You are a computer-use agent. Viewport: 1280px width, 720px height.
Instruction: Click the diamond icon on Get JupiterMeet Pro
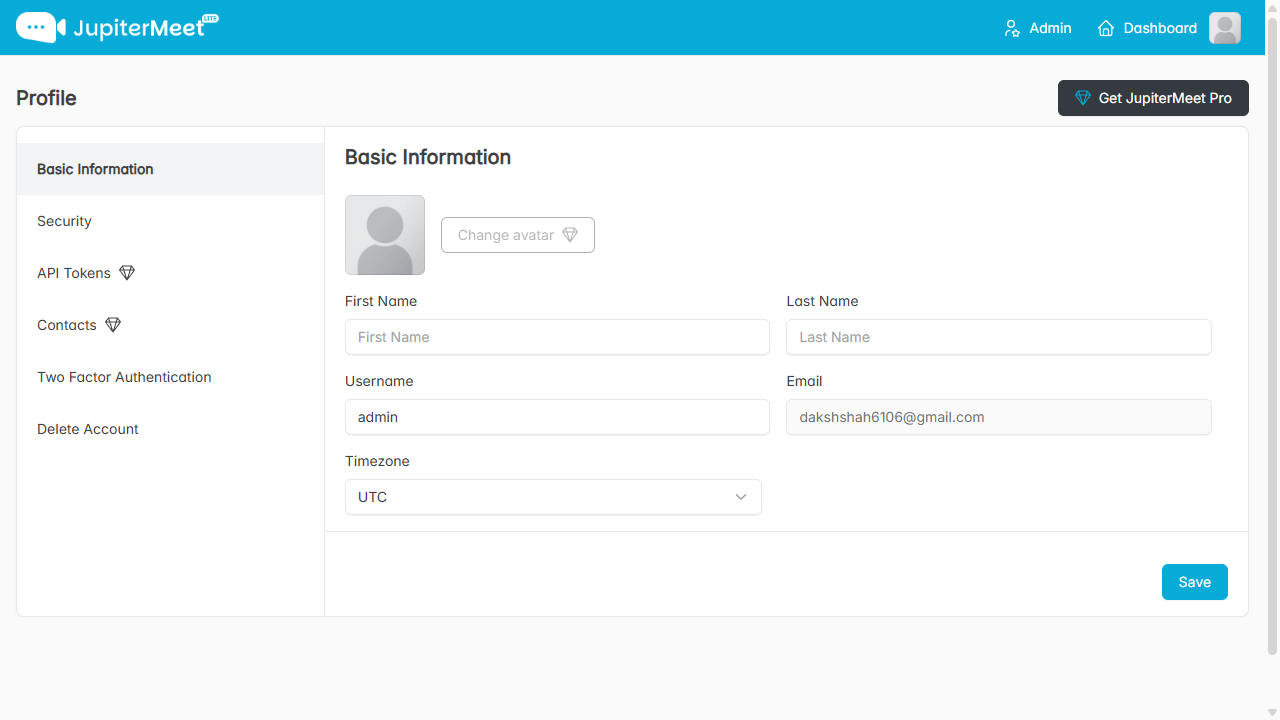tap(1082, 98)
